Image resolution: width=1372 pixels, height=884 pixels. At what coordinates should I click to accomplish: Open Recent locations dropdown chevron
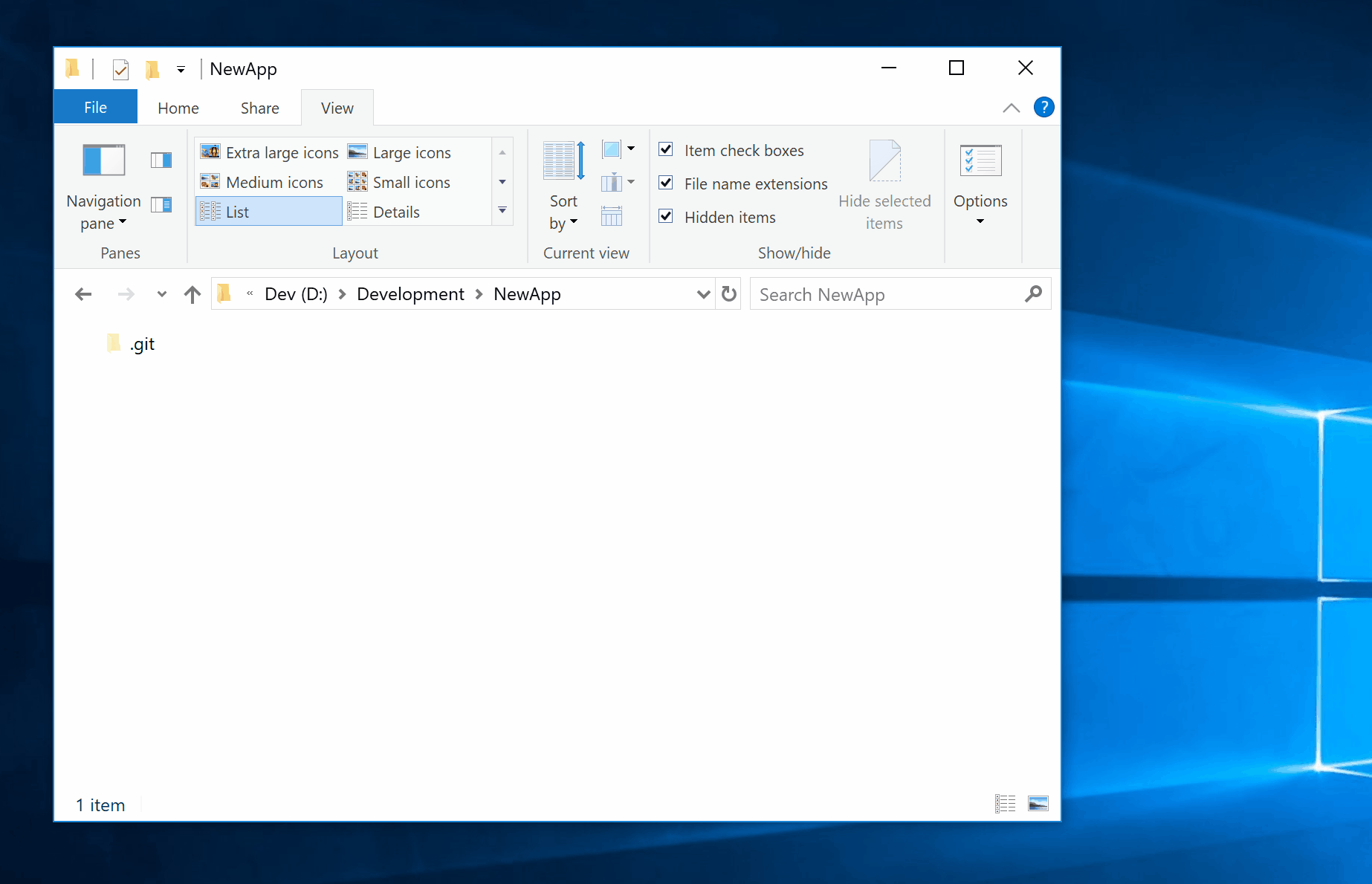click(x=162, y=294)
